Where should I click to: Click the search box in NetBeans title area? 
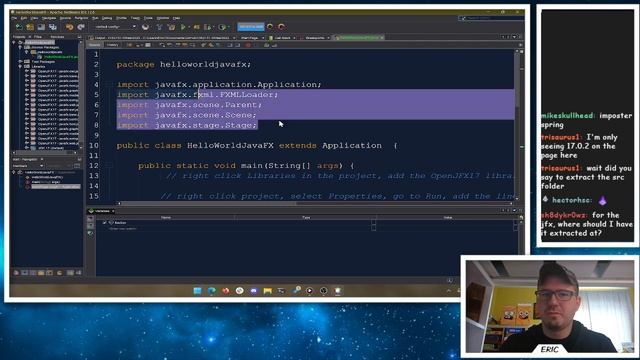(x=490, y=18)
